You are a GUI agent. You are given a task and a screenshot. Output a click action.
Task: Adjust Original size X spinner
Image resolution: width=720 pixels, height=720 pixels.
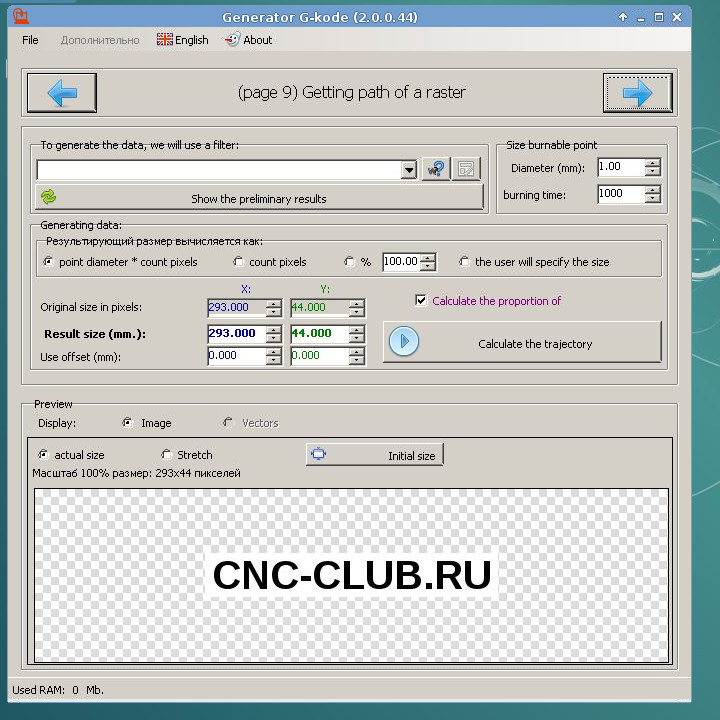click(274, 308)
